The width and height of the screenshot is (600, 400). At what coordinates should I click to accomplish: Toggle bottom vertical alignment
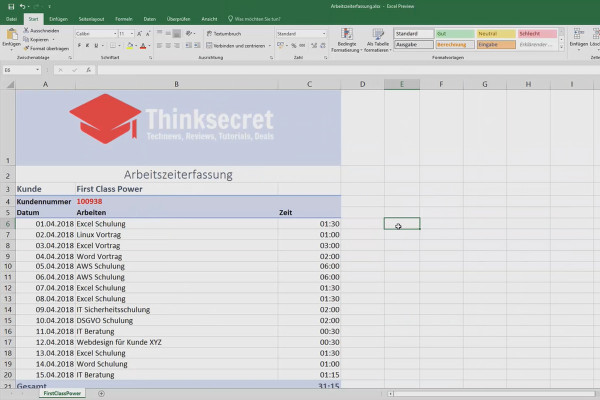[177, 33]
